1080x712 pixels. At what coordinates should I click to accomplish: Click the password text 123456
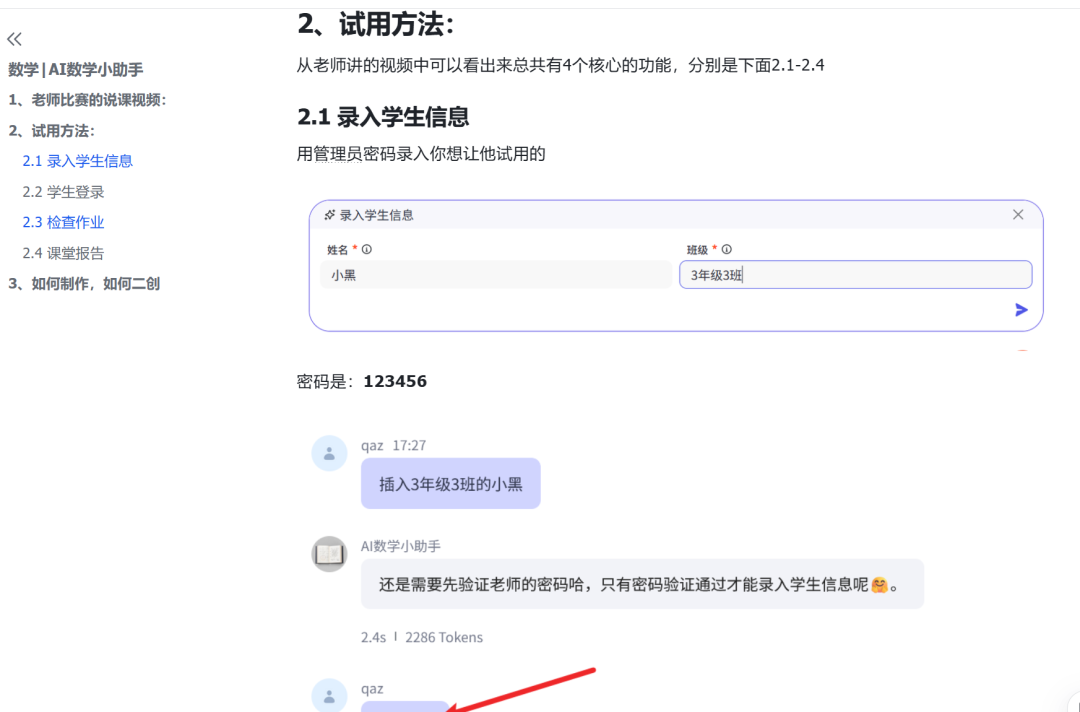tap(395, 381)
